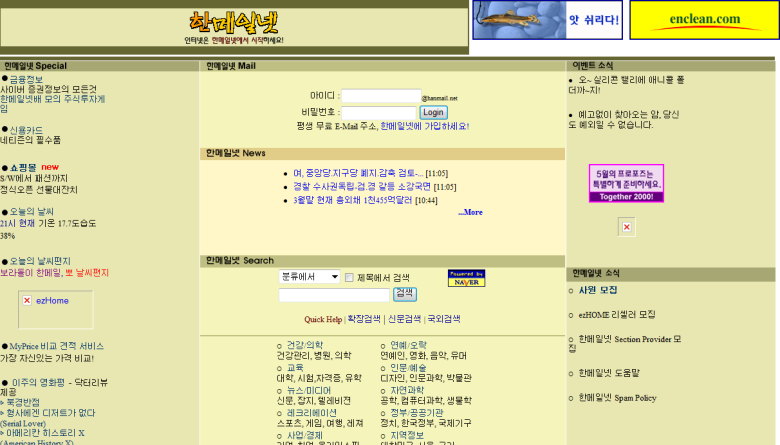The height and width of the screenshot is (445, 780).
Task: Open the 오늘의 날씨편지 link
Action: click(x=40, y=261)
